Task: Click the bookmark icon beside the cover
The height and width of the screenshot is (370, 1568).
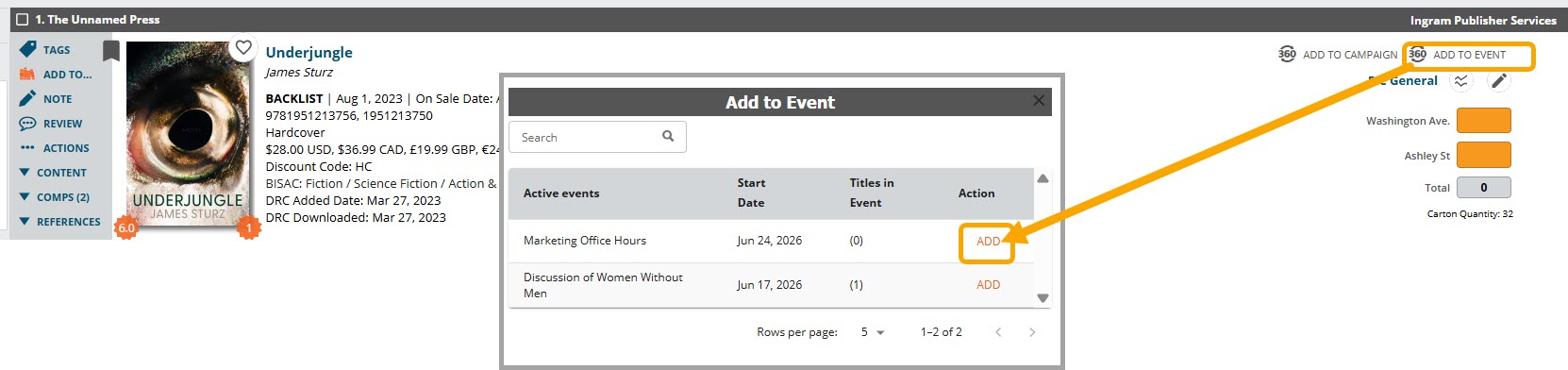Action: tap(111, 50)
